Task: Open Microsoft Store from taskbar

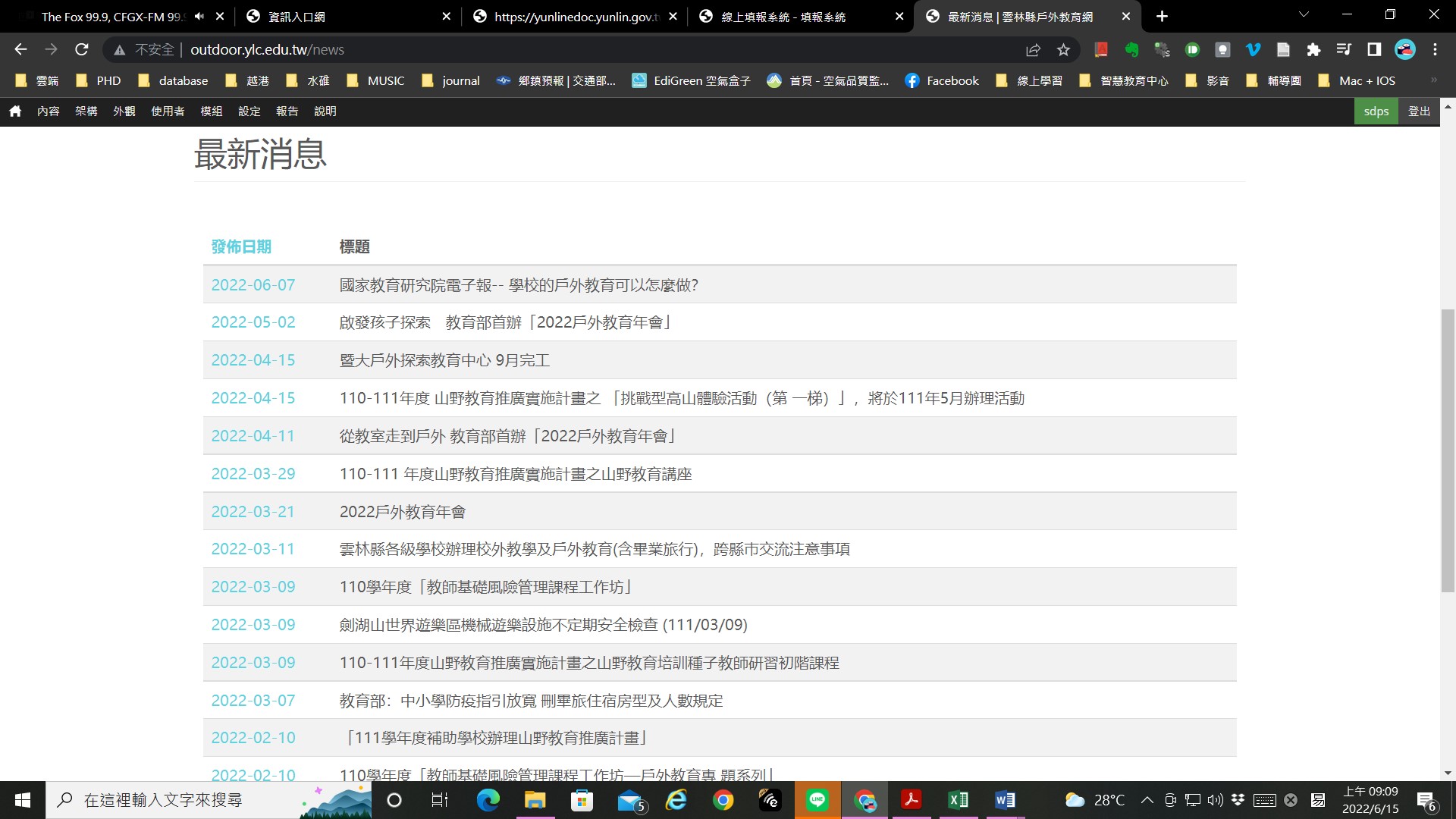Action: (582, 800)
